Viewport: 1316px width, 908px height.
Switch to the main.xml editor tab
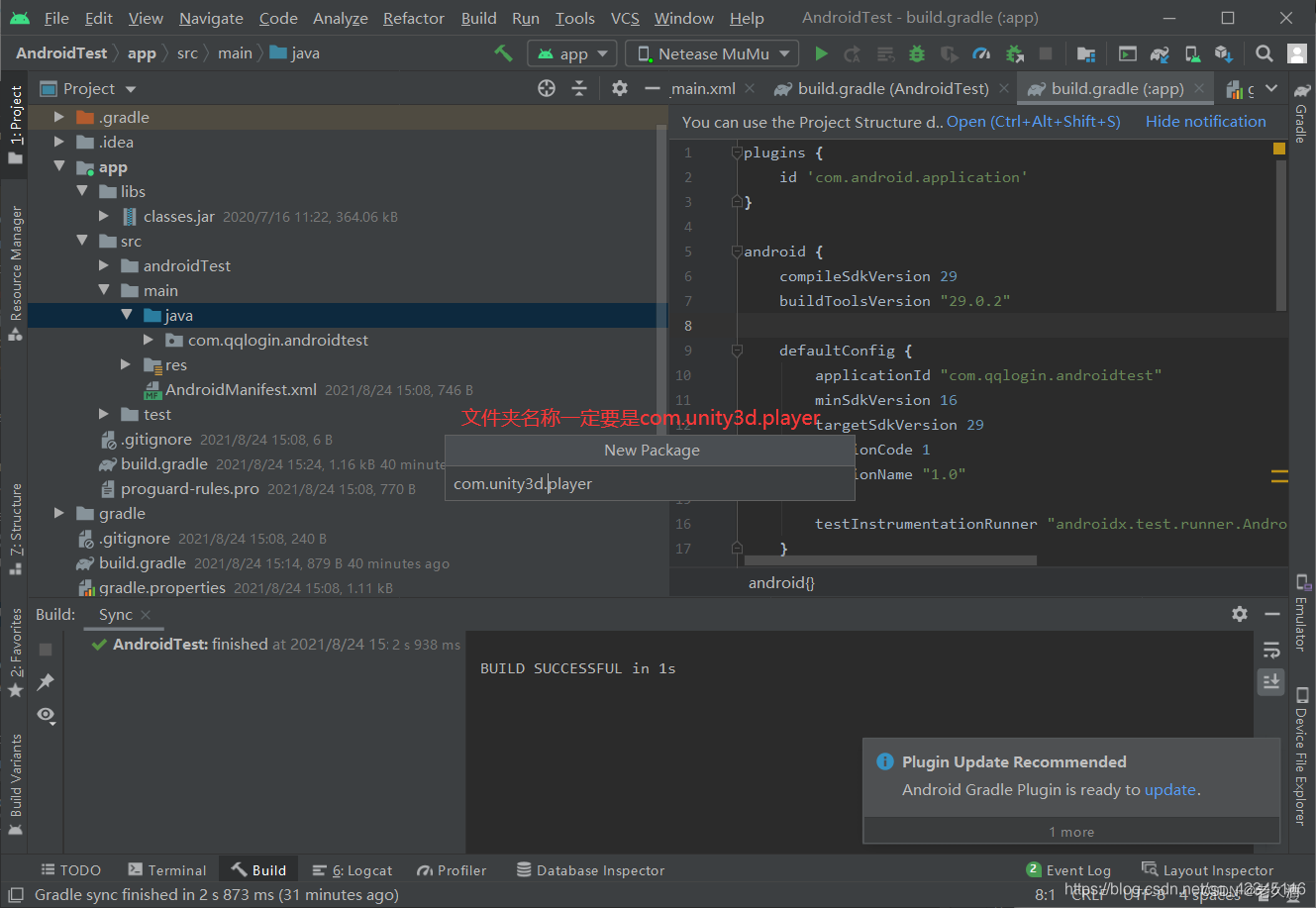tap(703, 88)
